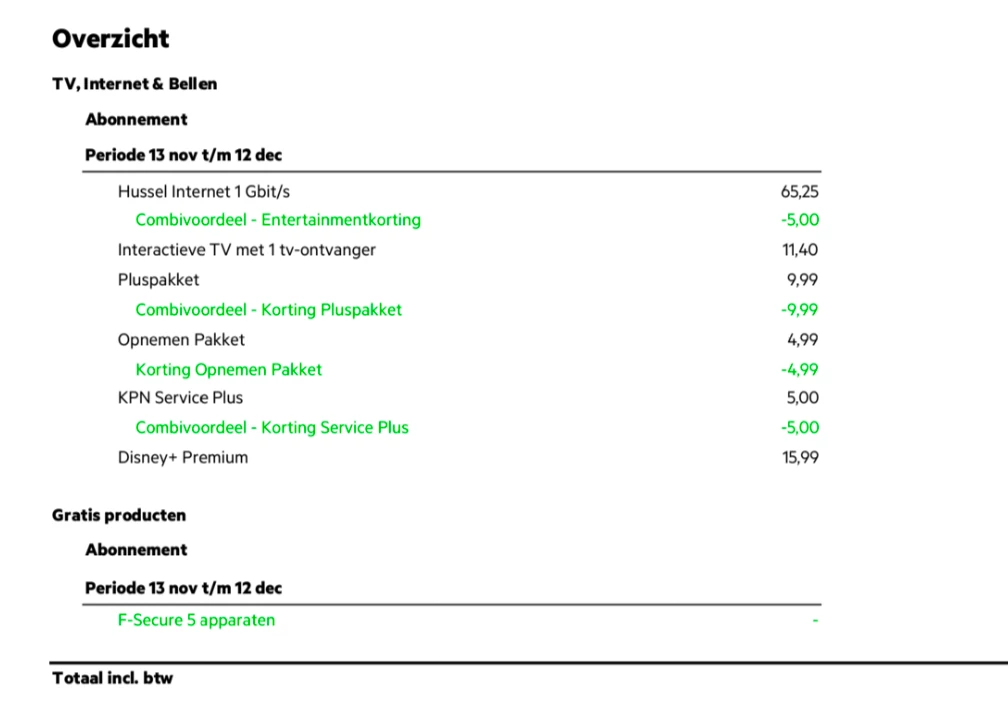Screen dimensions: 1008x724
Task: Click the Korting Opnemen Pakket discount
Action: (229, 369)
